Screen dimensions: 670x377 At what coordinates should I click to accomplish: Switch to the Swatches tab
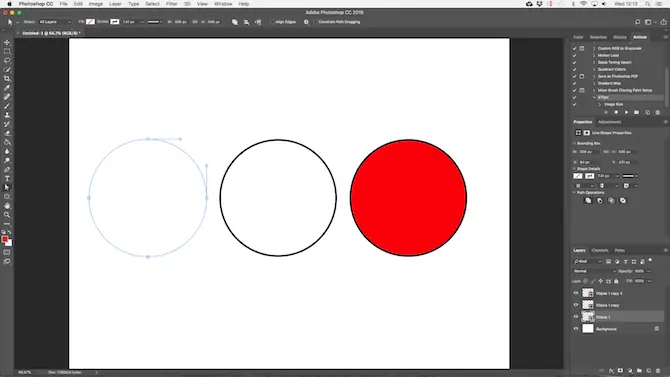(598, 37)
